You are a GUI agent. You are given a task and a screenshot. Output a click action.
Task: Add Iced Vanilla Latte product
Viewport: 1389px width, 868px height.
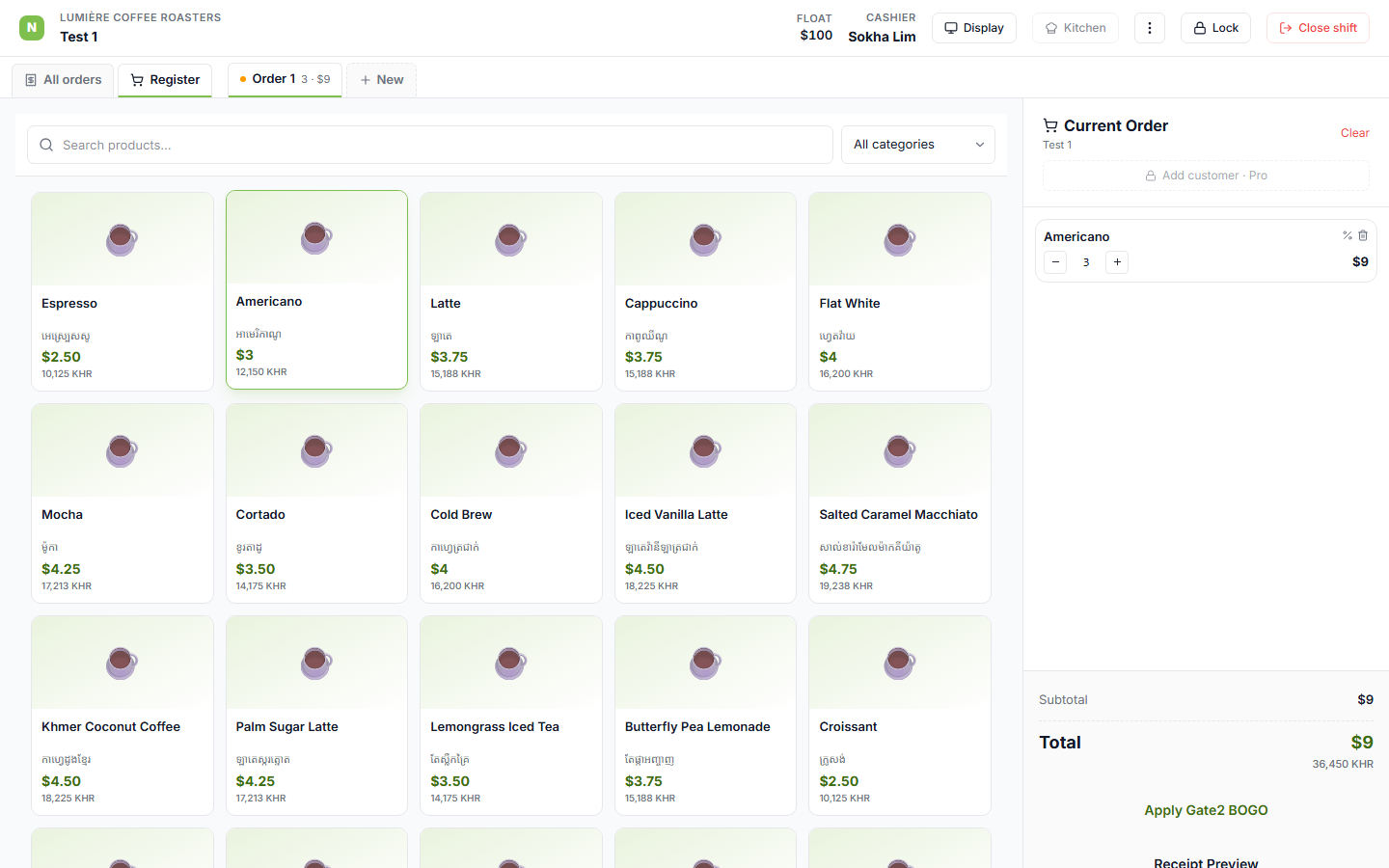[x=705, y=503]
